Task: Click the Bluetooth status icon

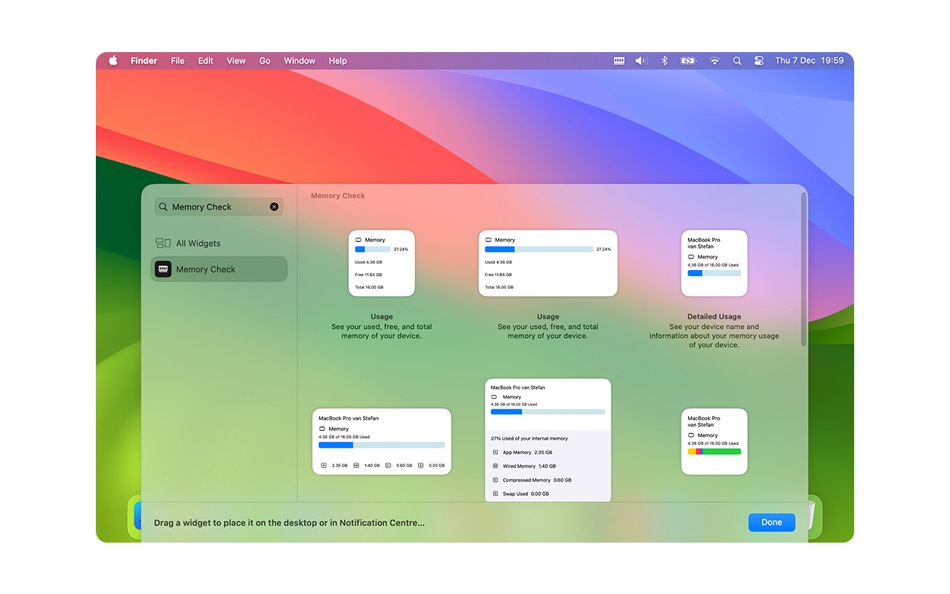Action: click(x=664, y=61)
